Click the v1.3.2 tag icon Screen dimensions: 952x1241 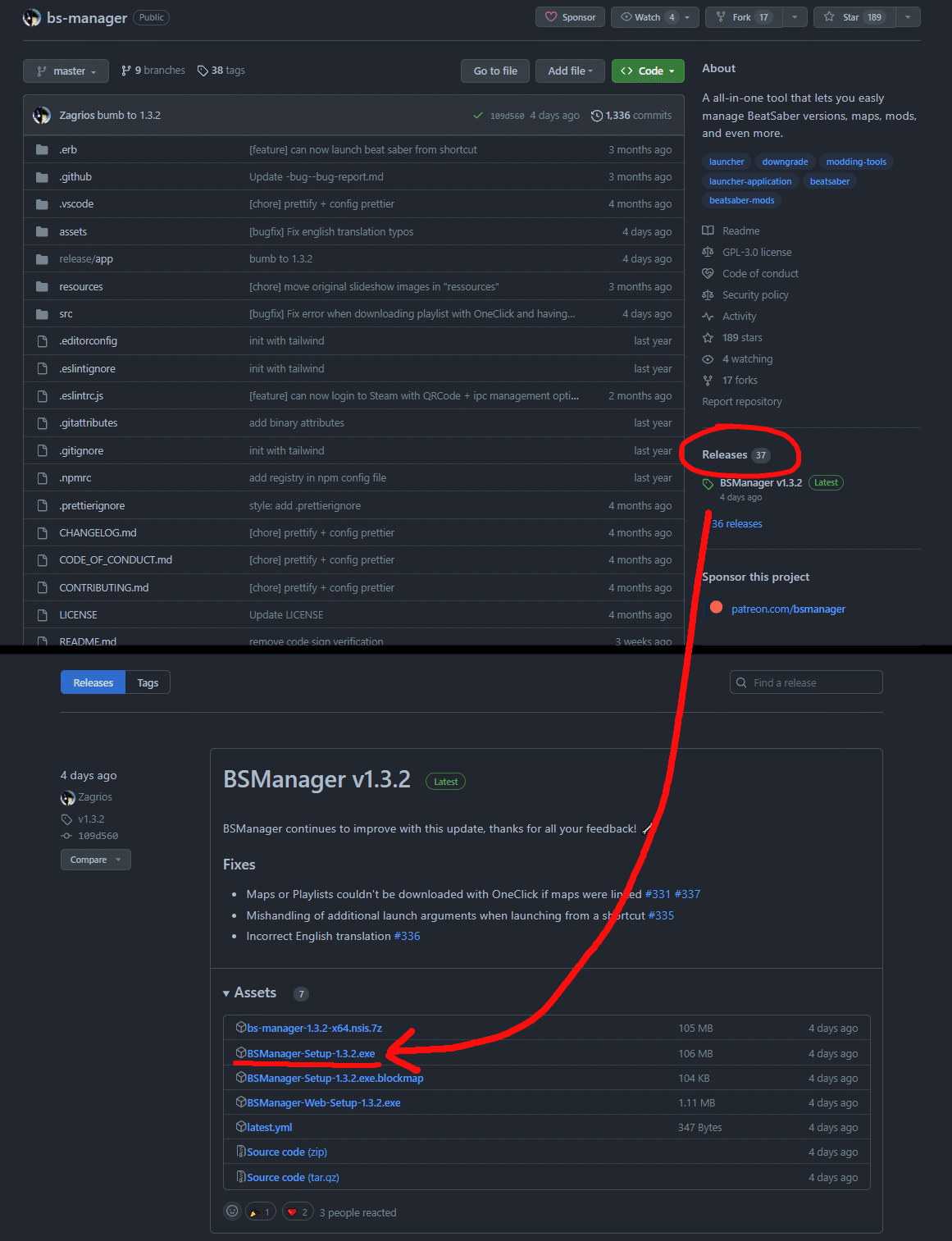(x=66, y=819)
